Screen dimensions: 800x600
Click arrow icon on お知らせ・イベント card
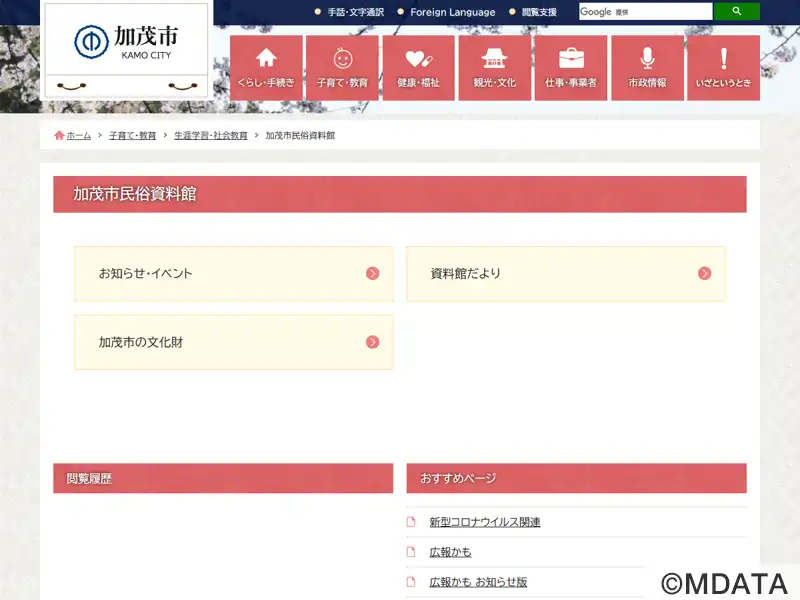coord(372,273)
